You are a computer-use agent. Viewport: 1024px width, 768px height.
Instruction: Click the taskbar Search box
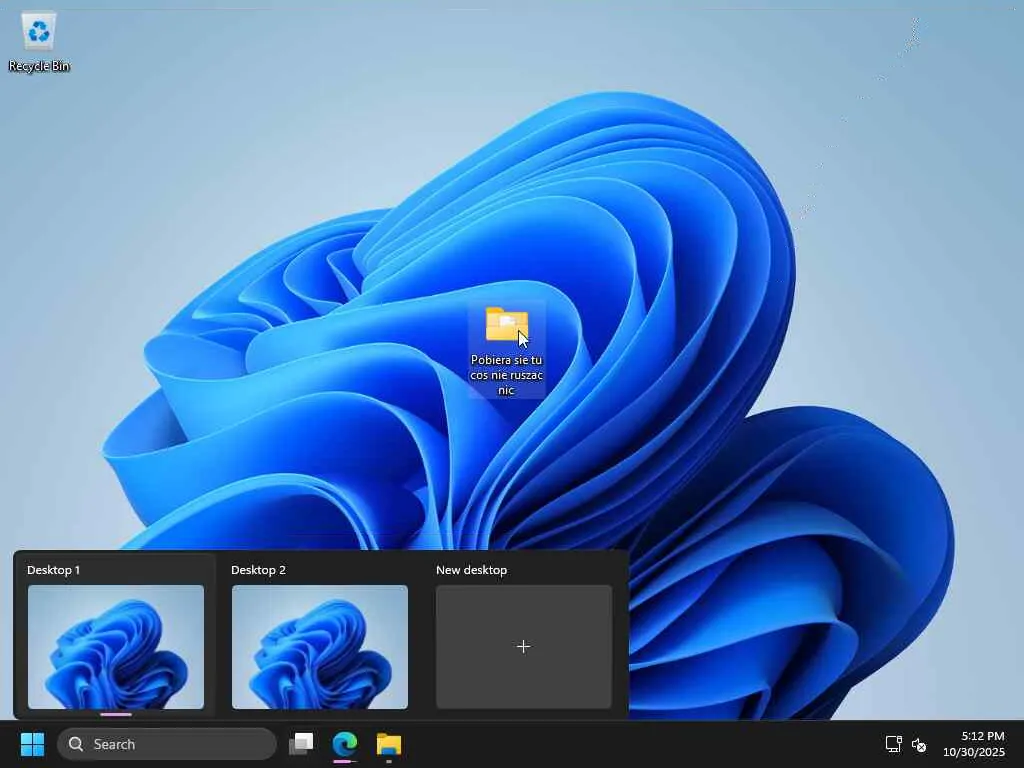[167, 744]
